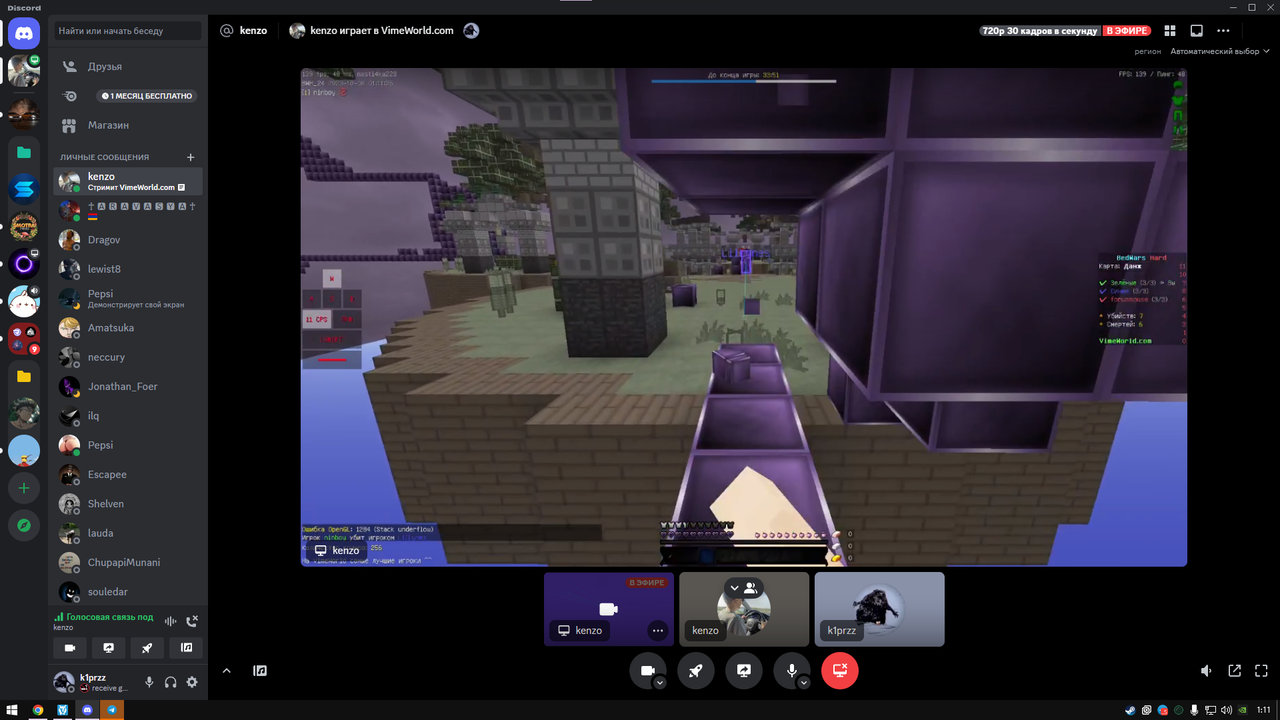The height and width of the screenshot is (720, 1280).
Task: Collapse participants arrow on kenzo tile
Action: (x=735, y=588)
